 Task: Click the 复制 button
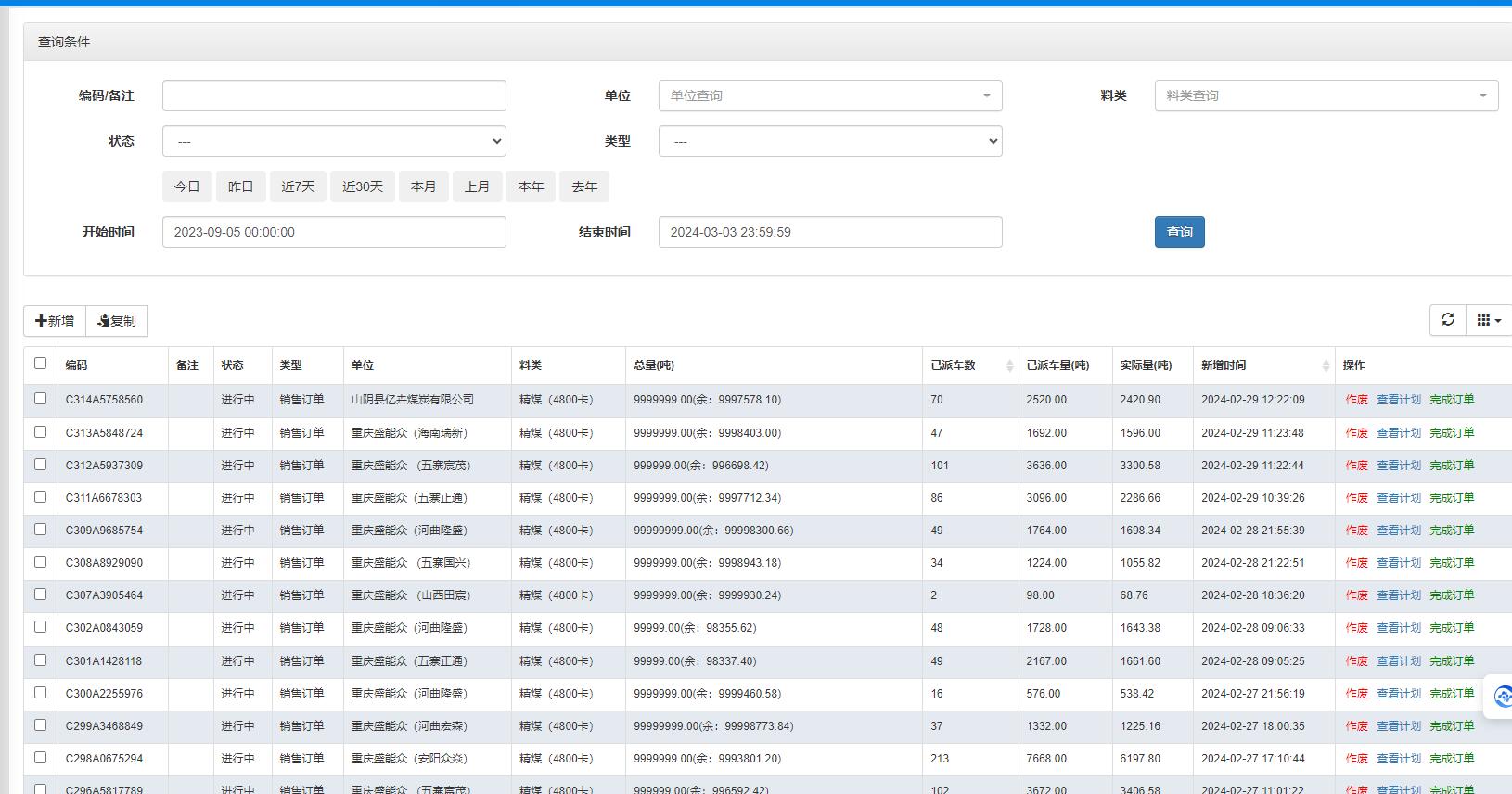click(117, 321)
